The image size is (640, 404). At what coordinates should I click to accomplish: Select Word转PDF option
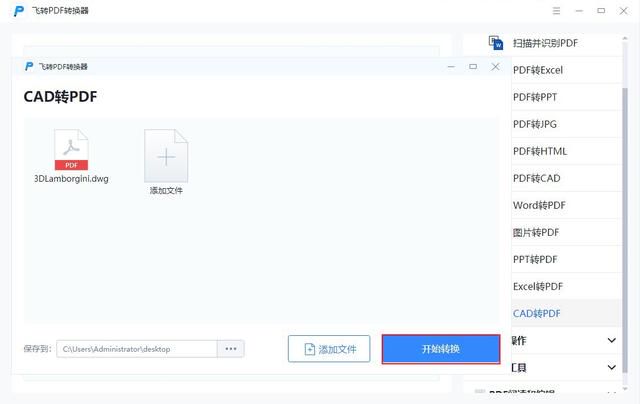pyautogui.click(x=539, y=205)
